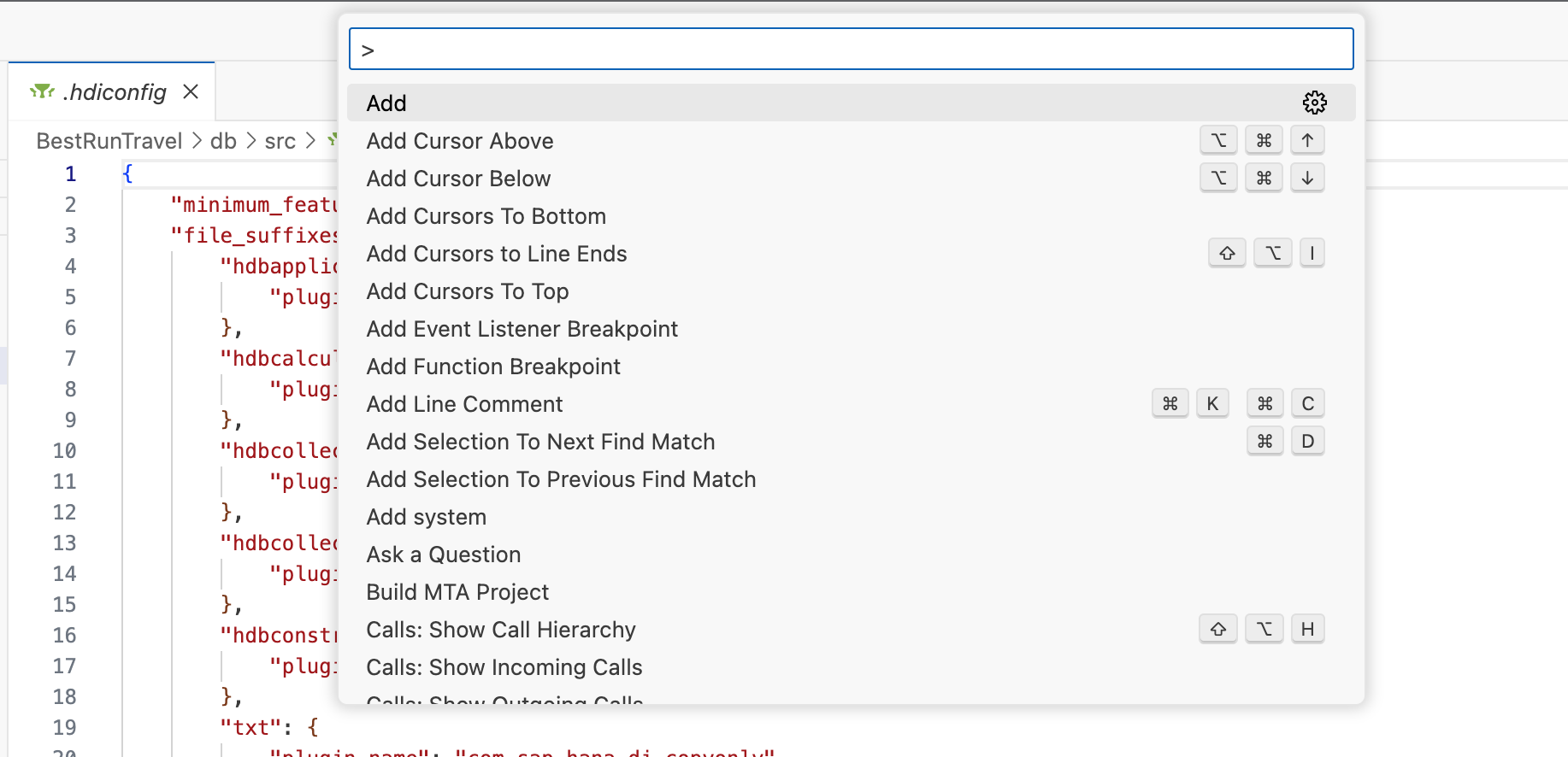The height and width of the screenshot is (757, 1568).
Task: Click the gear icon beside Add command
Action: pyautogui.click(x=1314, y=103)
